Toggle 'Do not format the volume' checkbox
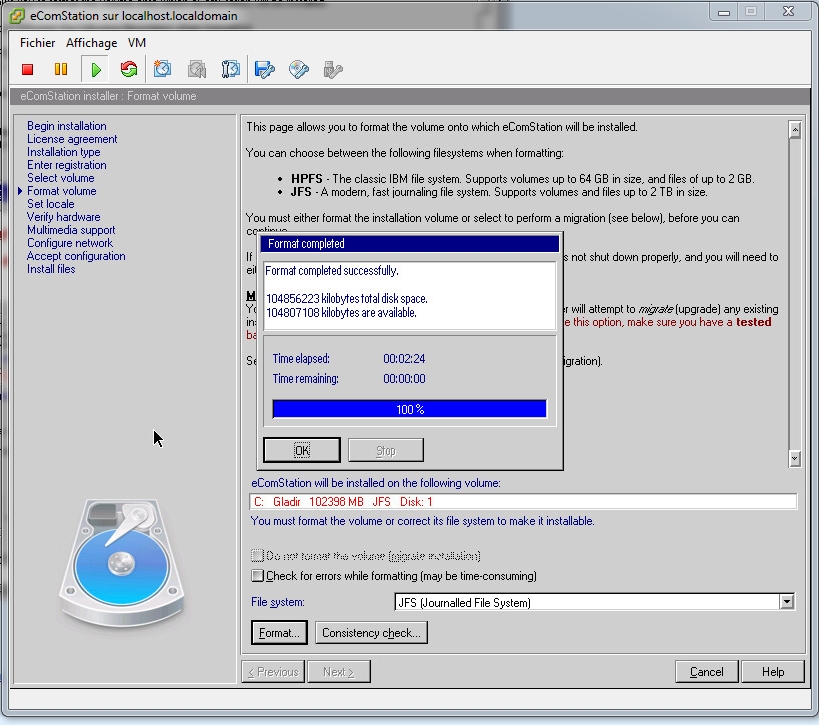The height and width of the screenshot is (726, 819). [258, 555]
